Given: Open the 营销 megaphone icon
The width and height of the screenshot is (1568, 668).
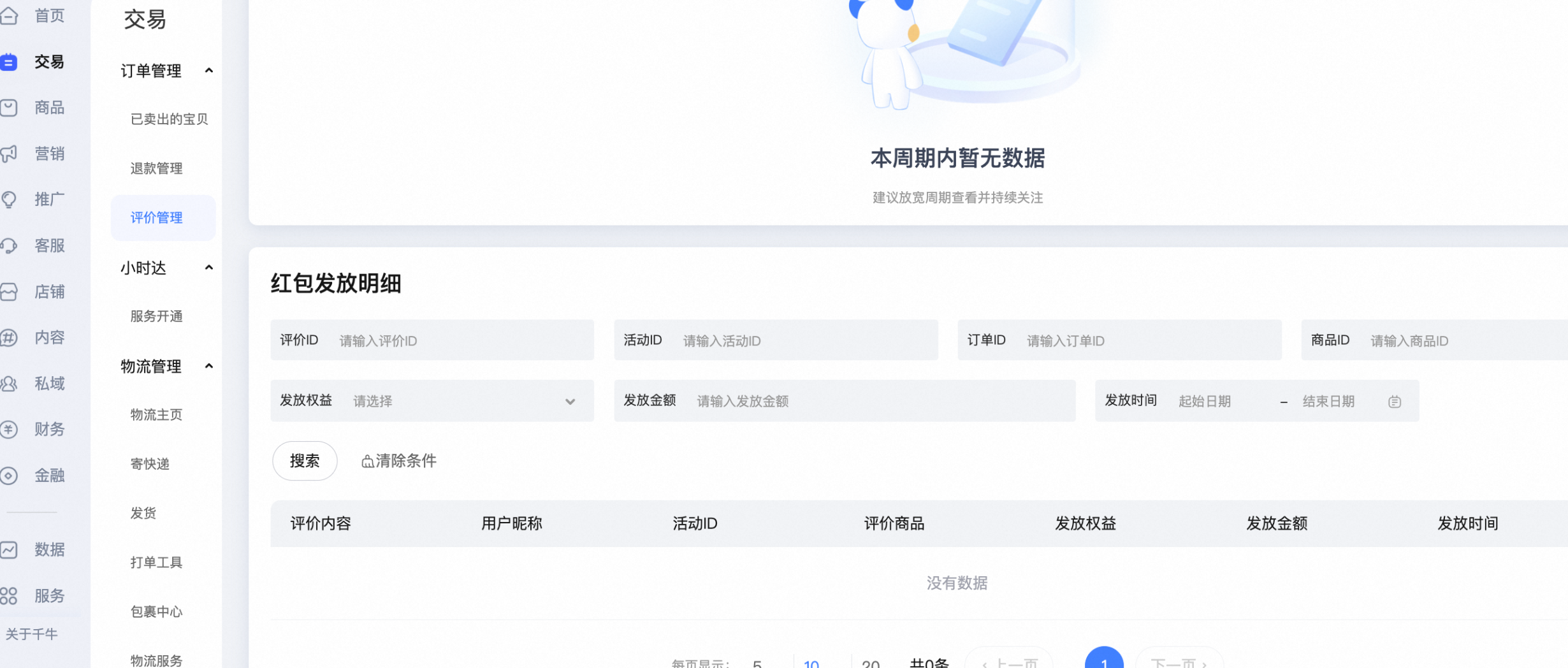Looking at the screenshot, I should pyautogui.click(x=9, y=154).
